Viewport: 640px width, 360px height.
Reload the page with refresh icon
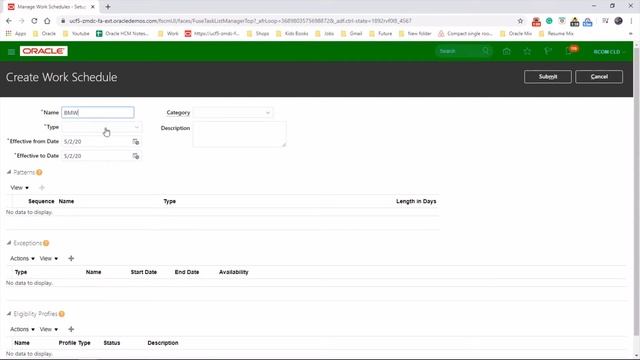pos(34,21)
